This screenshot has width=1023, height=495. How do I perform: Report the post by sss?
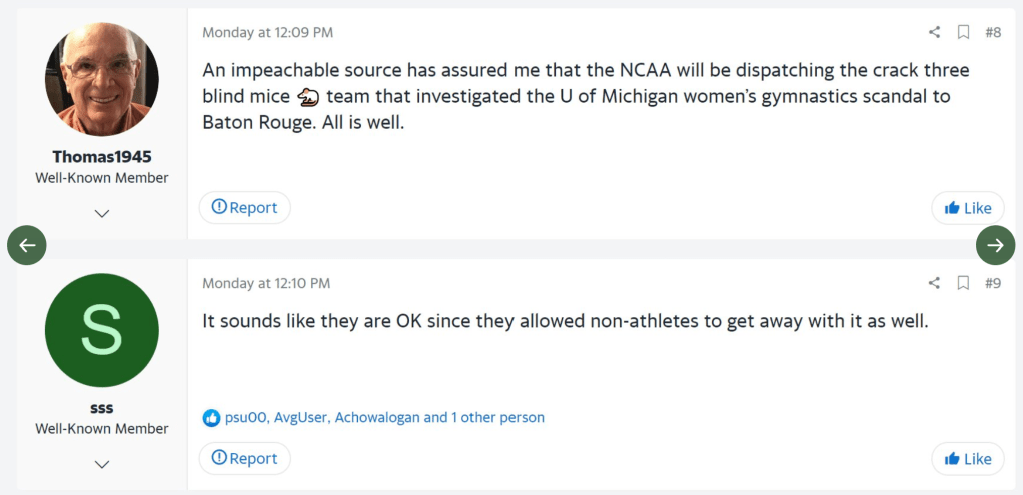coord(245,459)
